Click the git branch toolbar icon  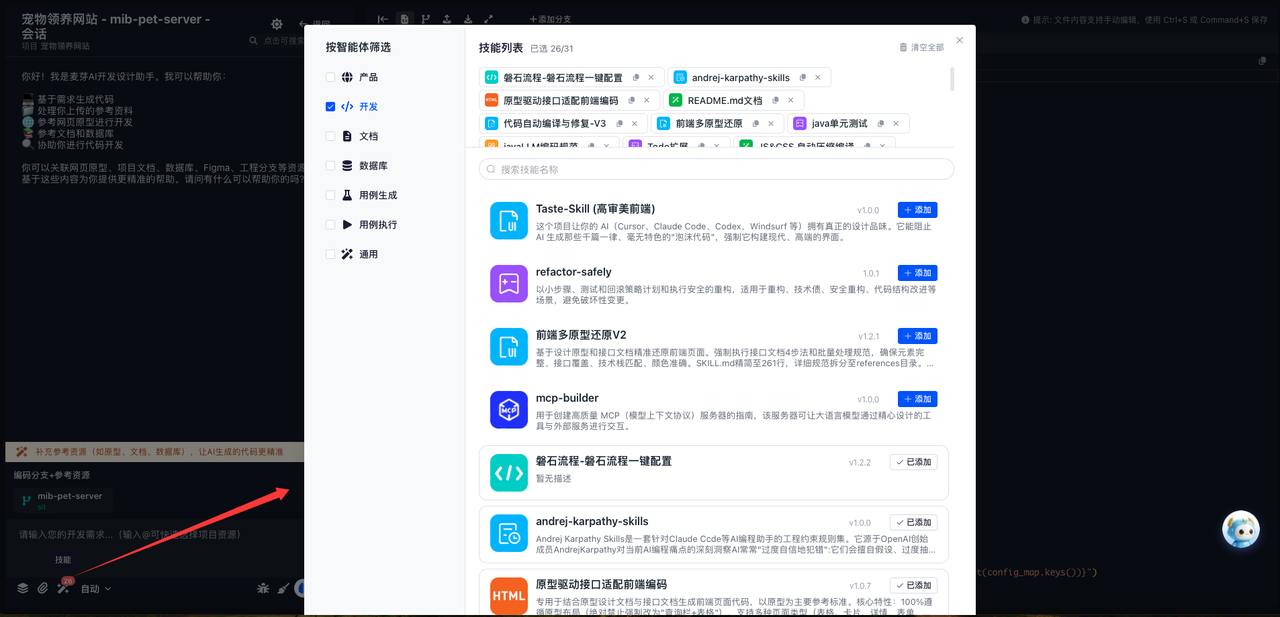pos(425,19)
